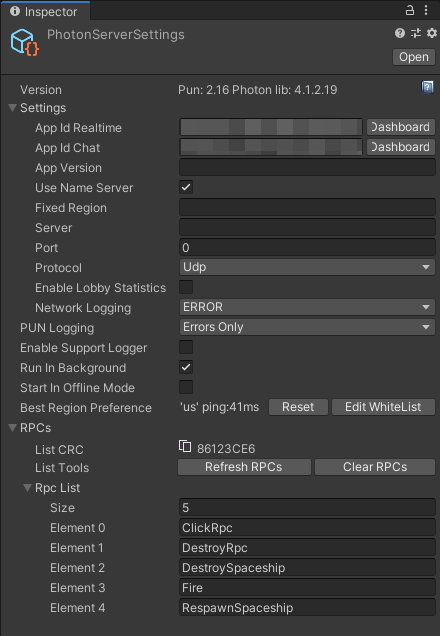Toggle Start In Offline Mode checkbox
440x636 pixels.
(x=186, y=387)
